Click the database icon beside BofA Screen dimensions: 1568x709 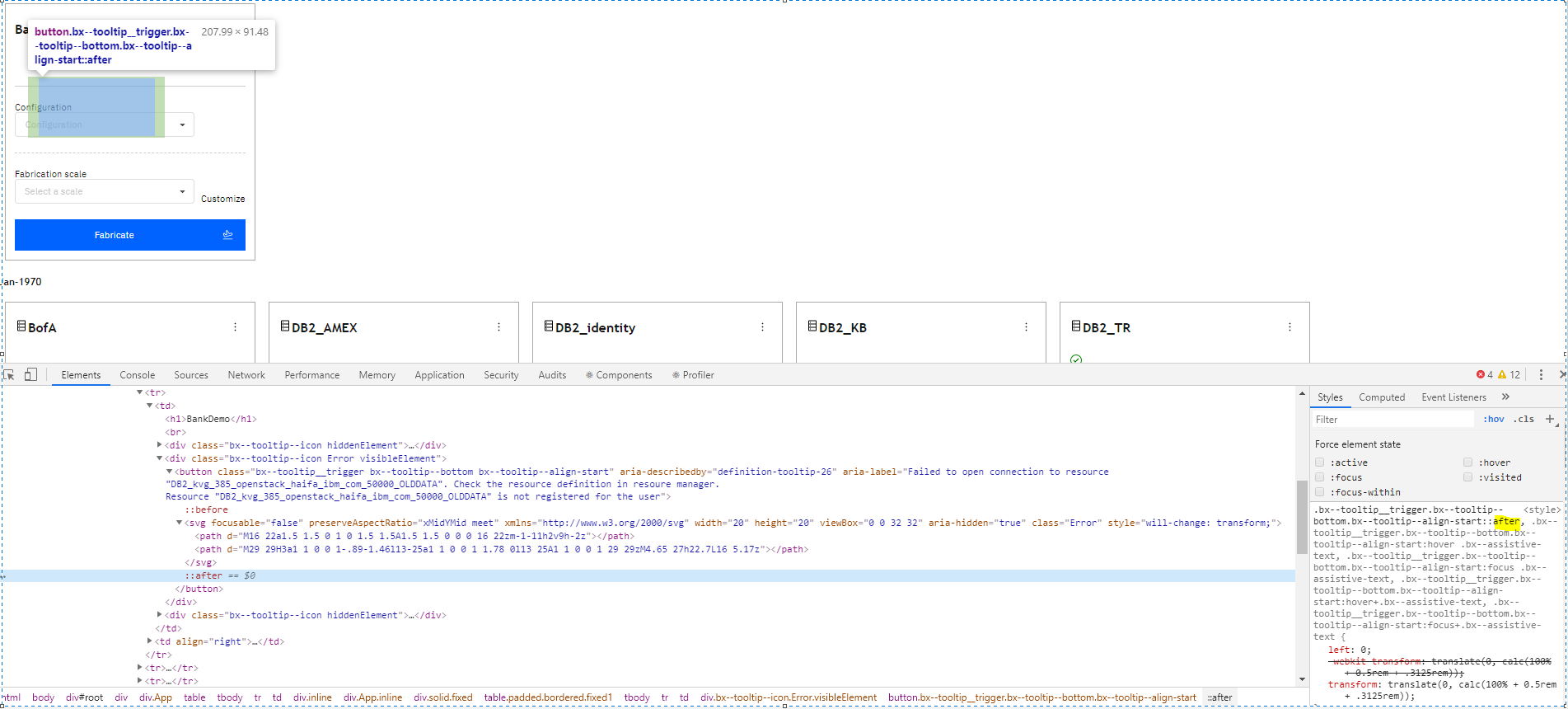[x=21, y=326]
